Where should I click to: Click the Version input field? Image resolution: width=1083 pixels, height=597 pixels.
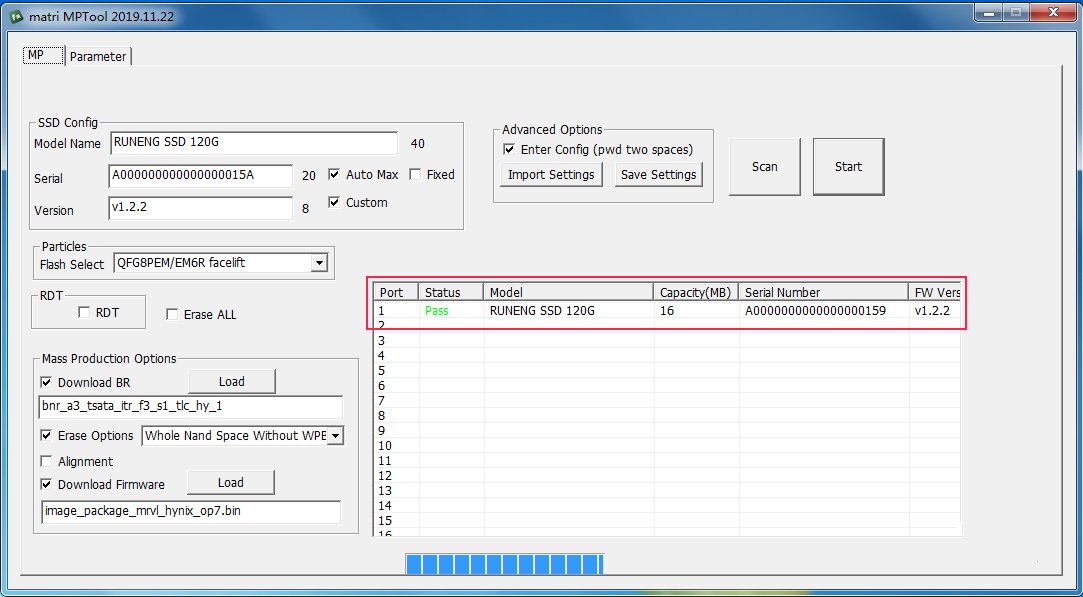click(x=200, y=208)
